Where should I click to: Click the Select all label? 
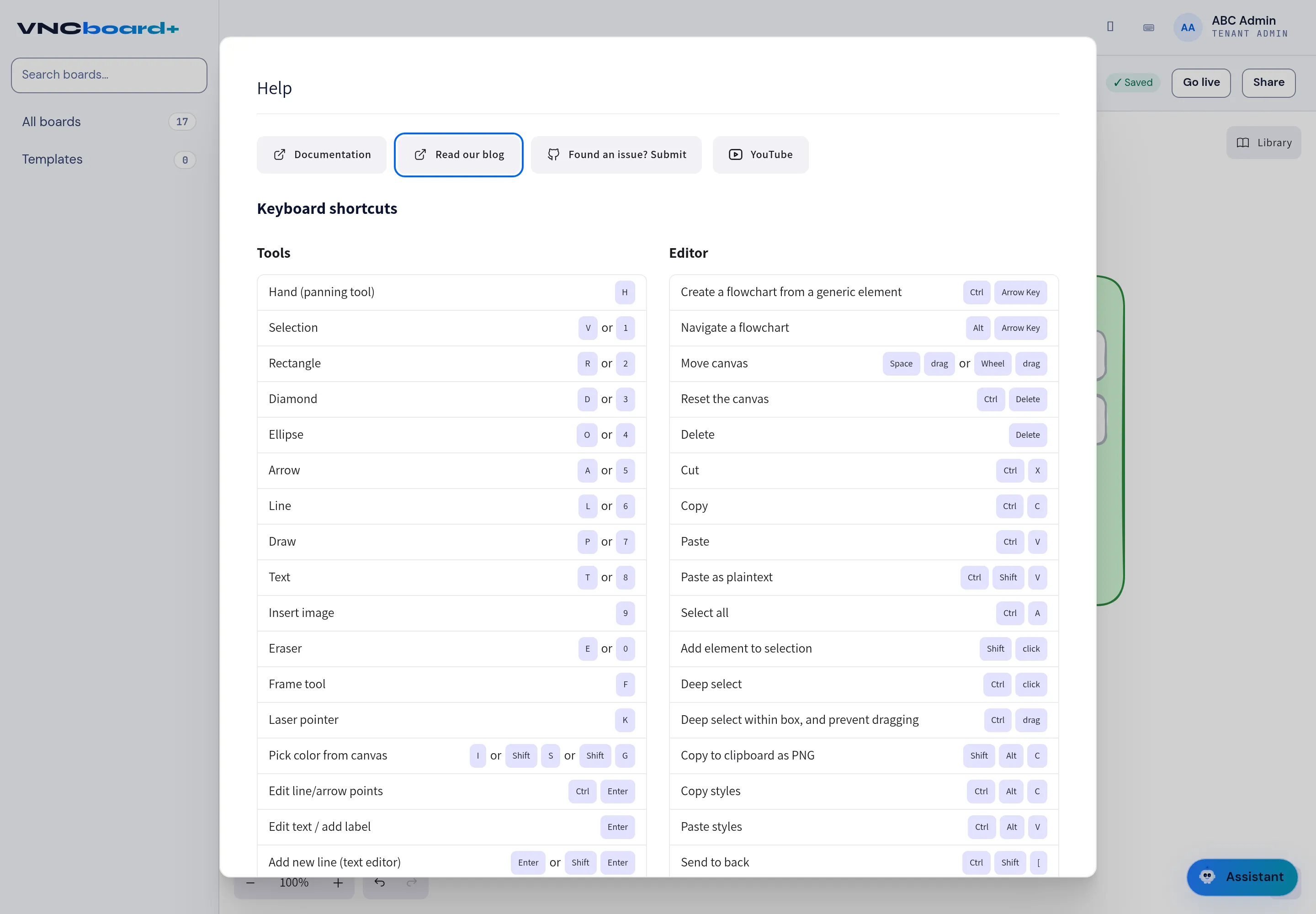[705, 613]
